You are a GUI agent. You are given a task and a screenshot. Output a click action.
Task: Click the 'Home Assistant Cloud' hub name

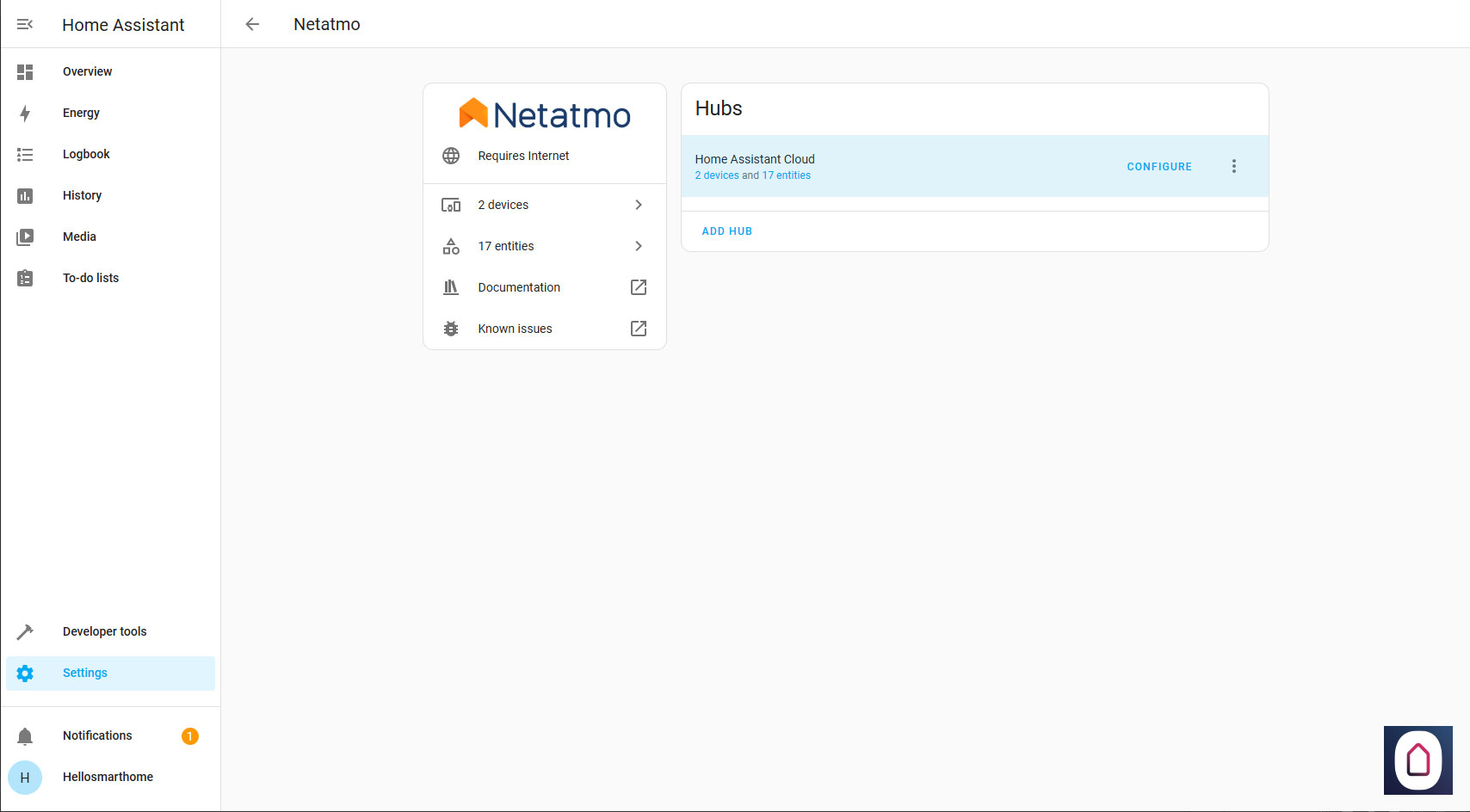point(755,159)
